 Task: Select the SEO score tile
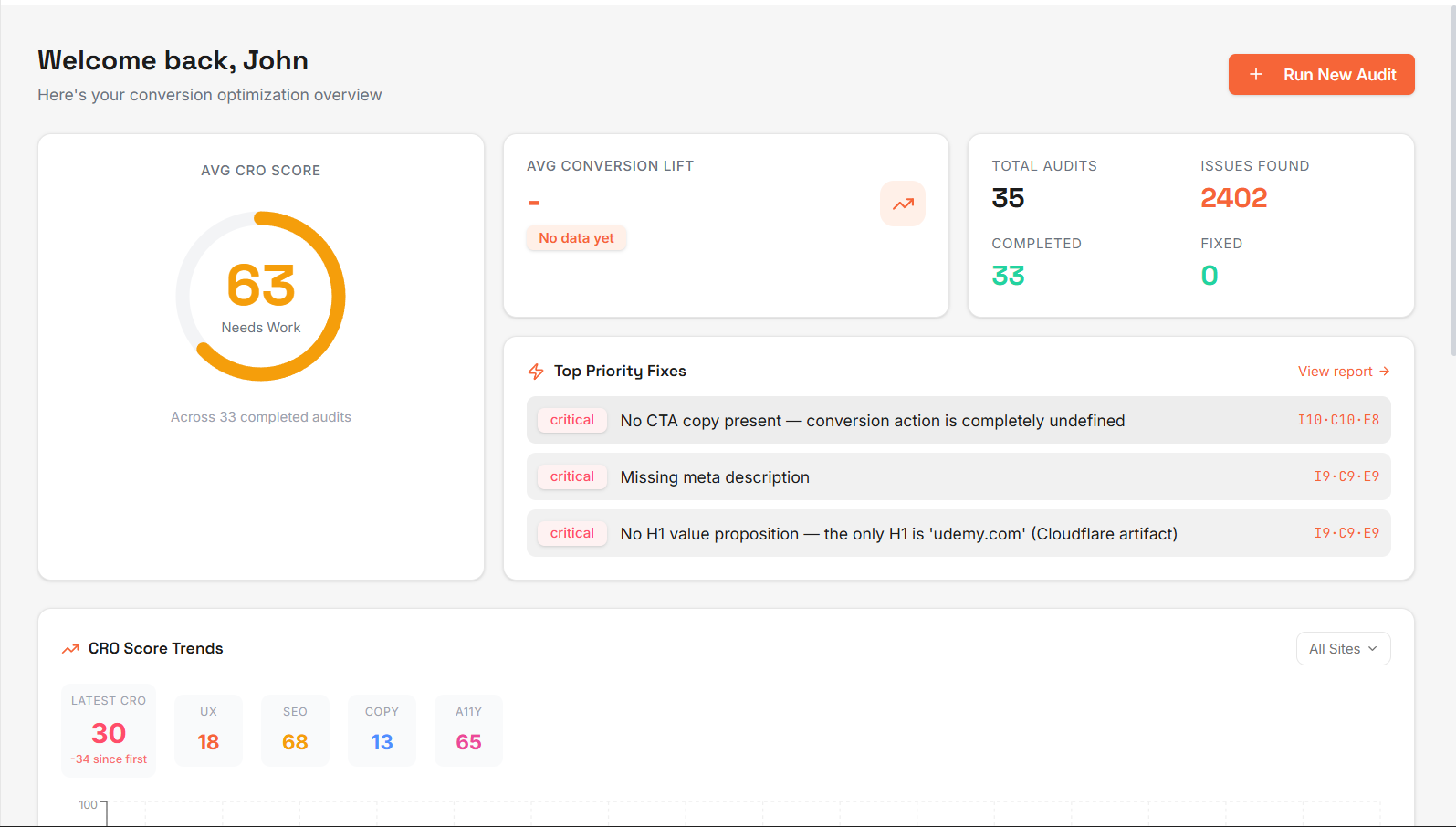coord(295,730)
